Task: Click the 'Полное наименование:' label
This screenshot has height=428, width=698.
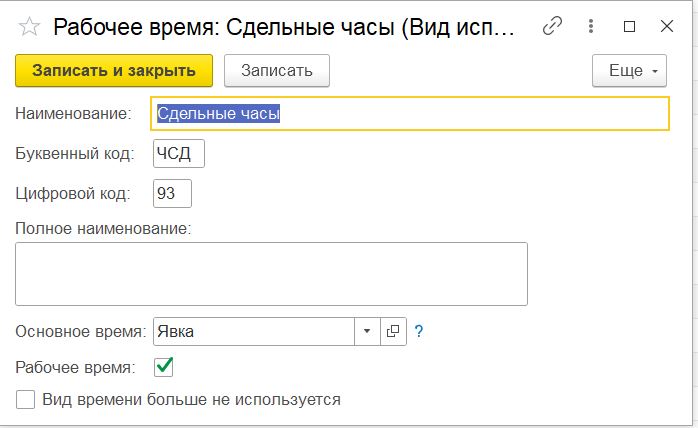Action: pos(103,228)
